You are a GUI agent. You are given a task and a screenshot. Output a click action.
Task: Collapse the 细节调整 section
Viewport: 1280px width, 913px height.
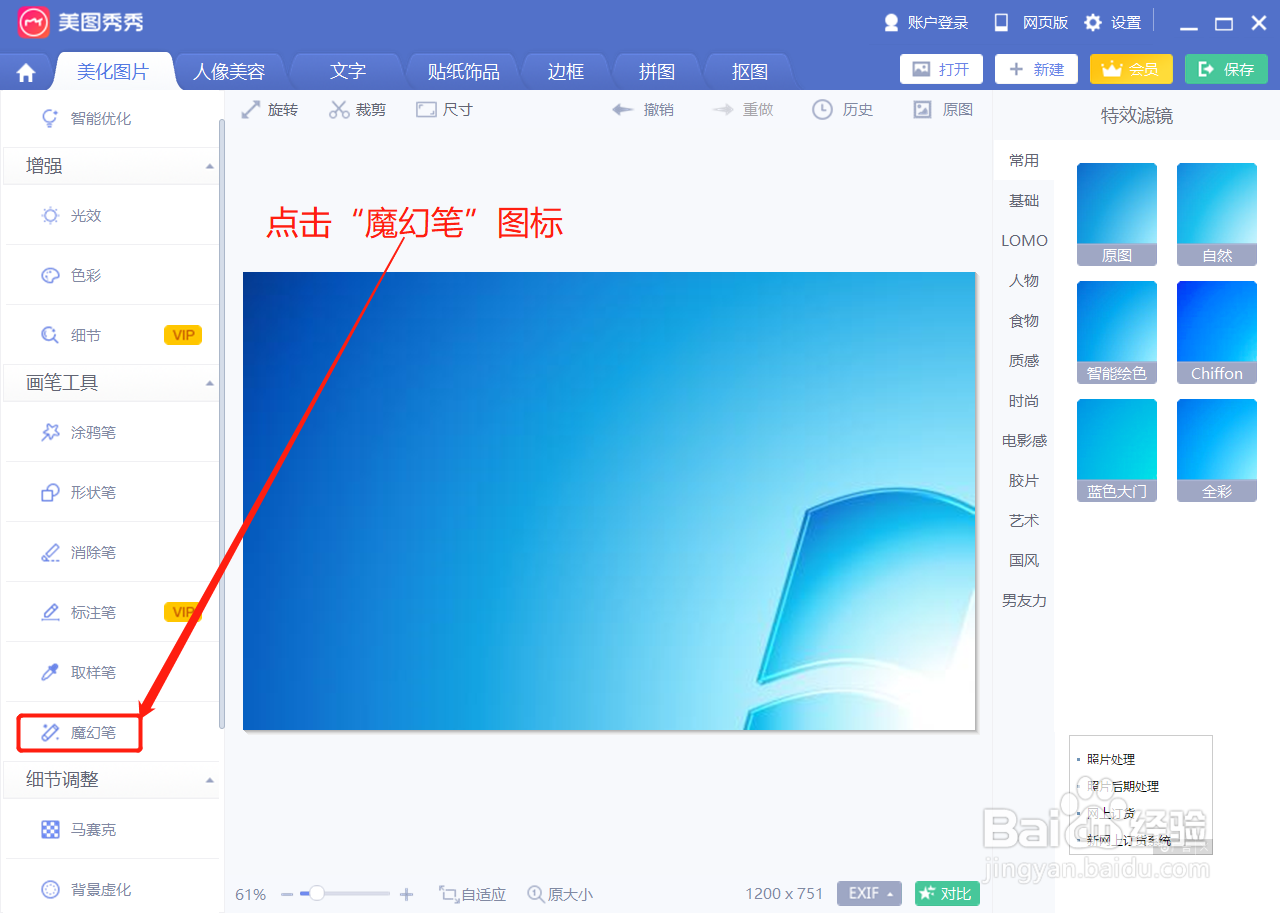pos(210,779)
